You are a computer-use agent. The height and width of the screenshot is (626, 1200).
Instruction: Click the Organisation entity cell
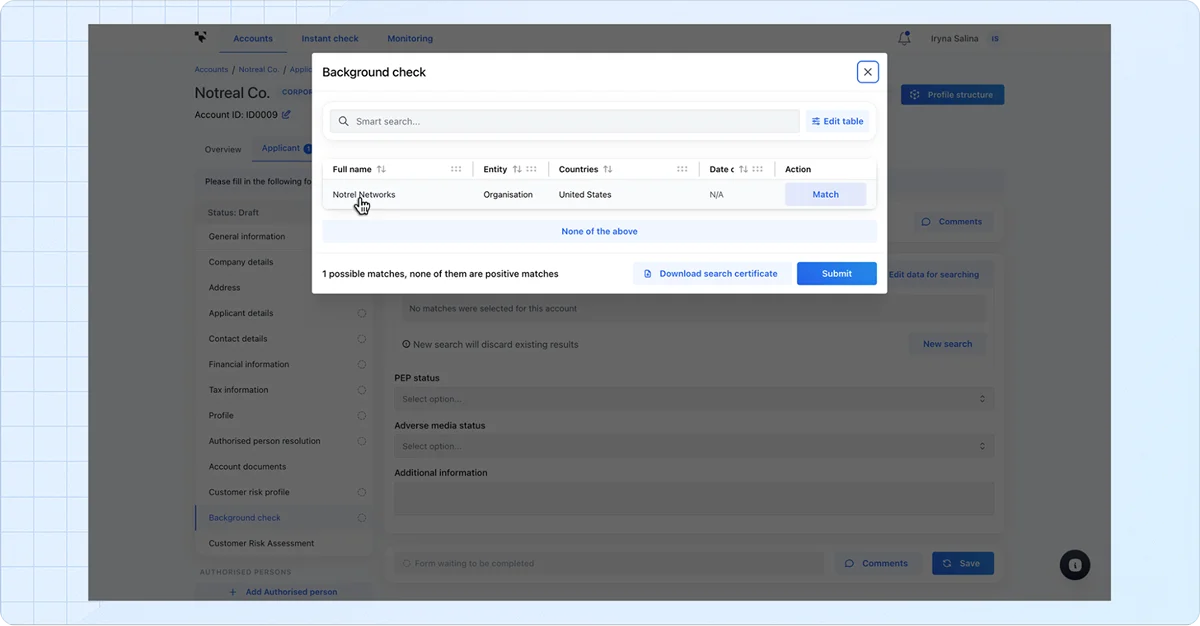click(x=508, y=195)
